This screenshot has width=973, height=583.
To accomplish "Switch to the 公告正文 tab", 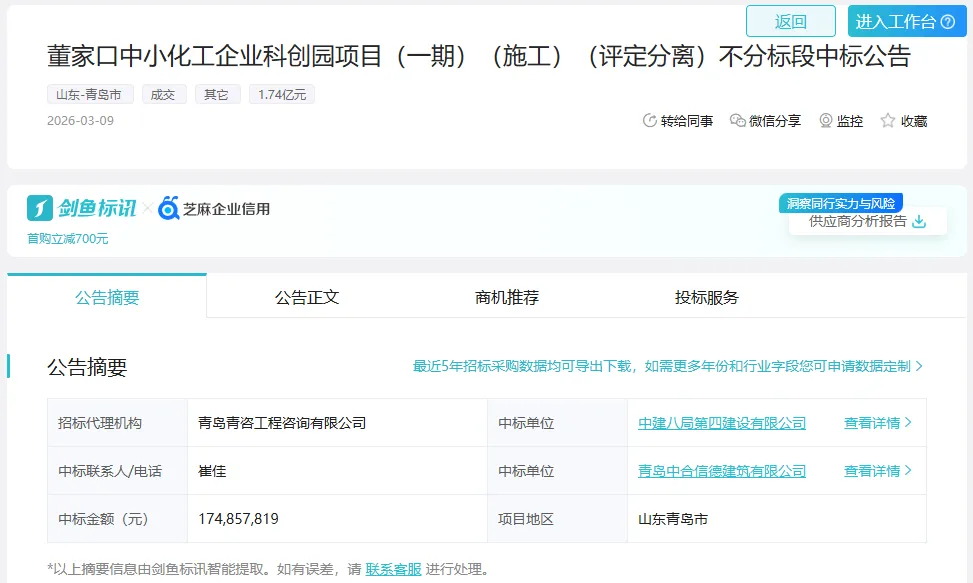I will (307, 297).
